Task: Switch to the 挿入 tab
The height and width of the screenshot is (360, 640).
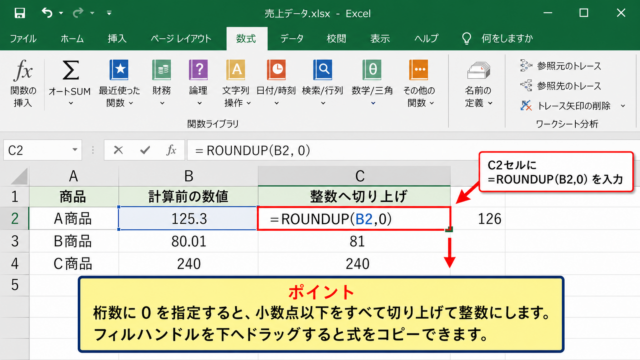Action: (x=117, y=38)
